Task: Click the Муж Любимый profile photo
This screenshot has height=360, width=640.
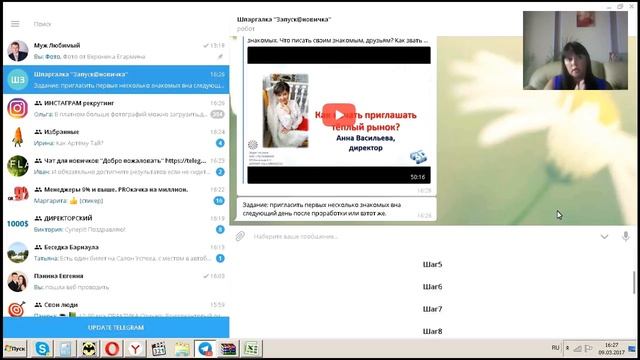Action: coord(18,51)
